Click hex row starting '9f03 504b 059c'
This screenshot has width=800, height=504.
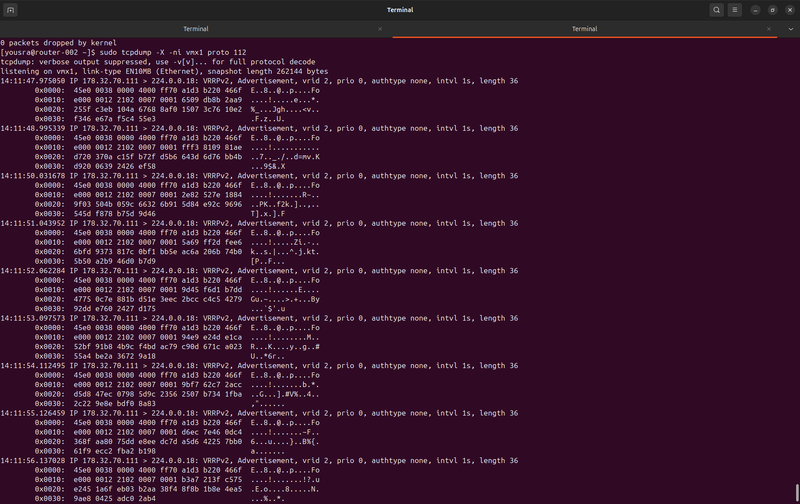(x=177, y=205)
